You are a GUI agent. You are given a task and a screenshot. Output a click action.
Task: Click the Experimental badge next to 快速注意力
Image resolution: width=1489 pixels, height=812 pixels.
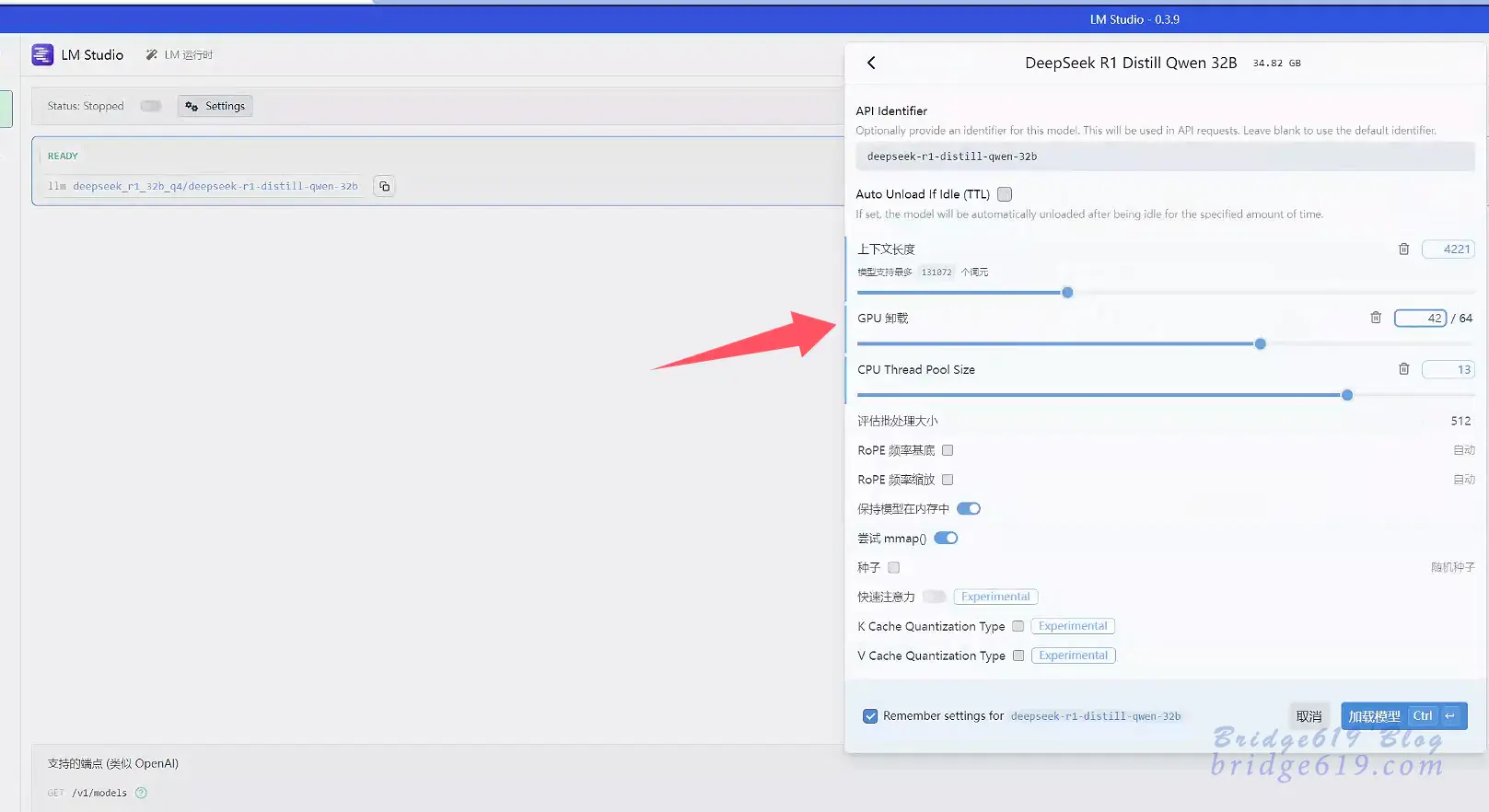click(x=995, y=597)
